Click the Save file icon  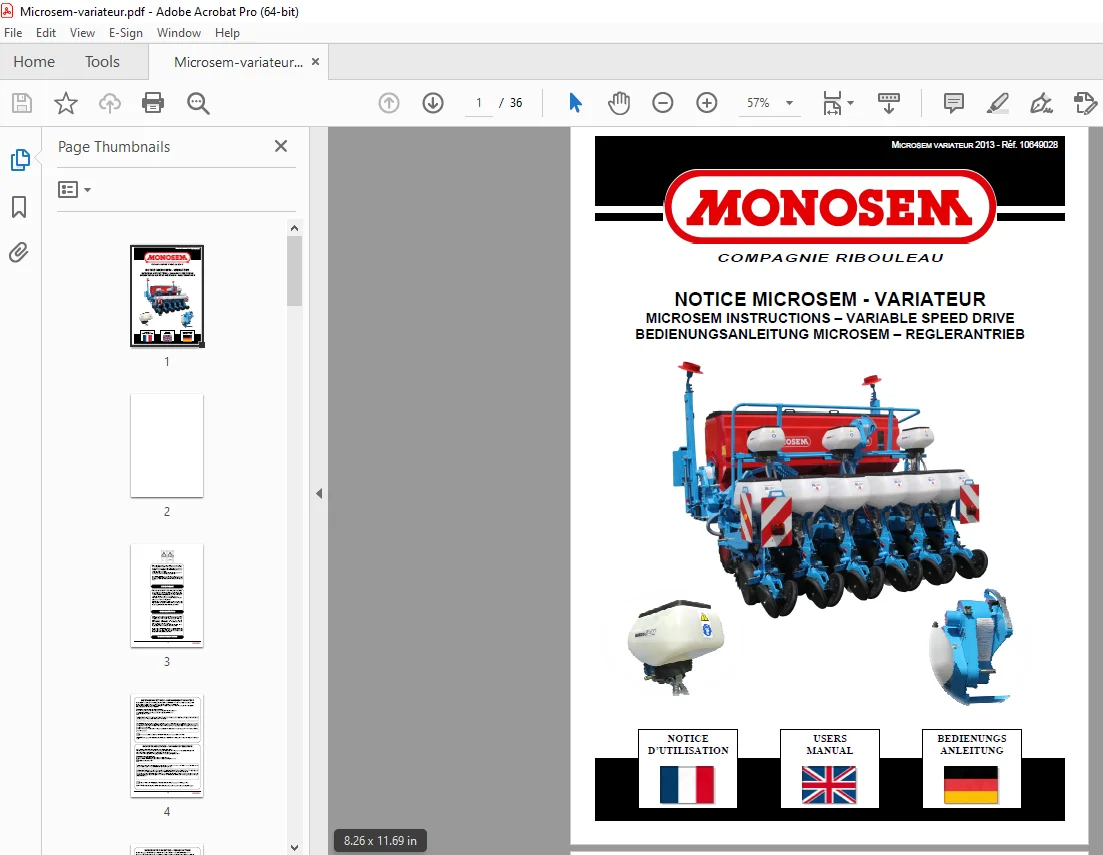(22, 103)
